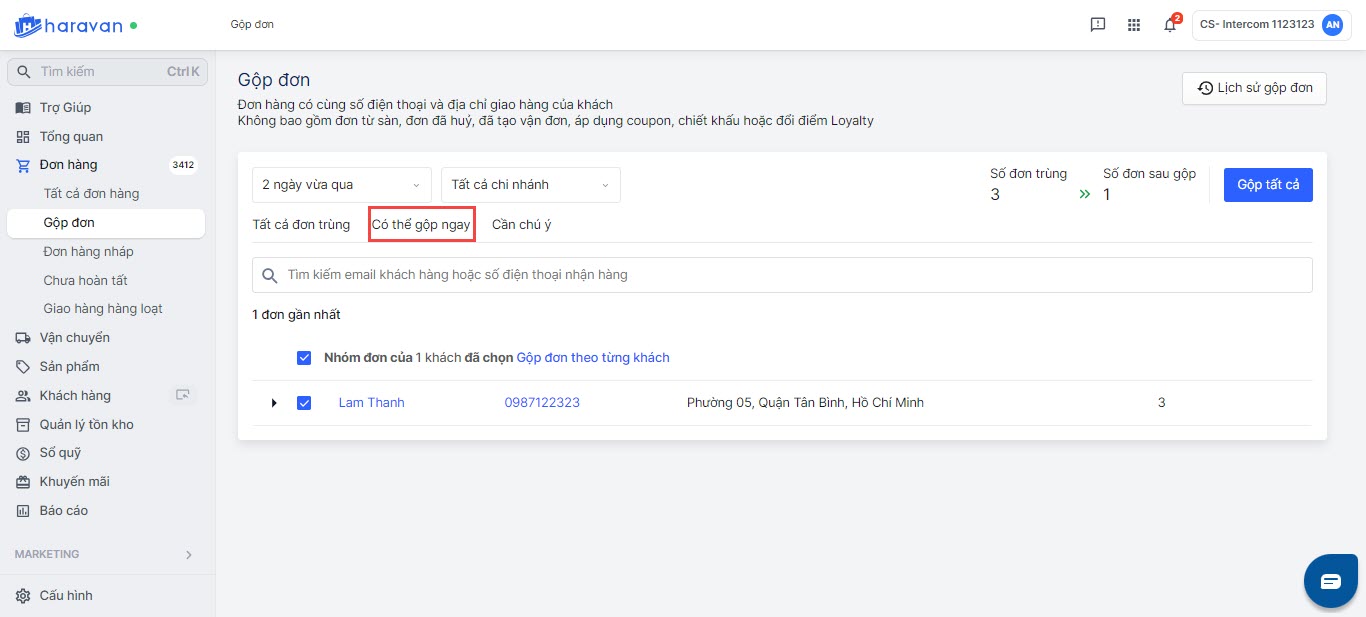The height and width of the screenshot is (617, 1366).
Task: Click the icon beside Khách hàng label
Action: [183, 395]
